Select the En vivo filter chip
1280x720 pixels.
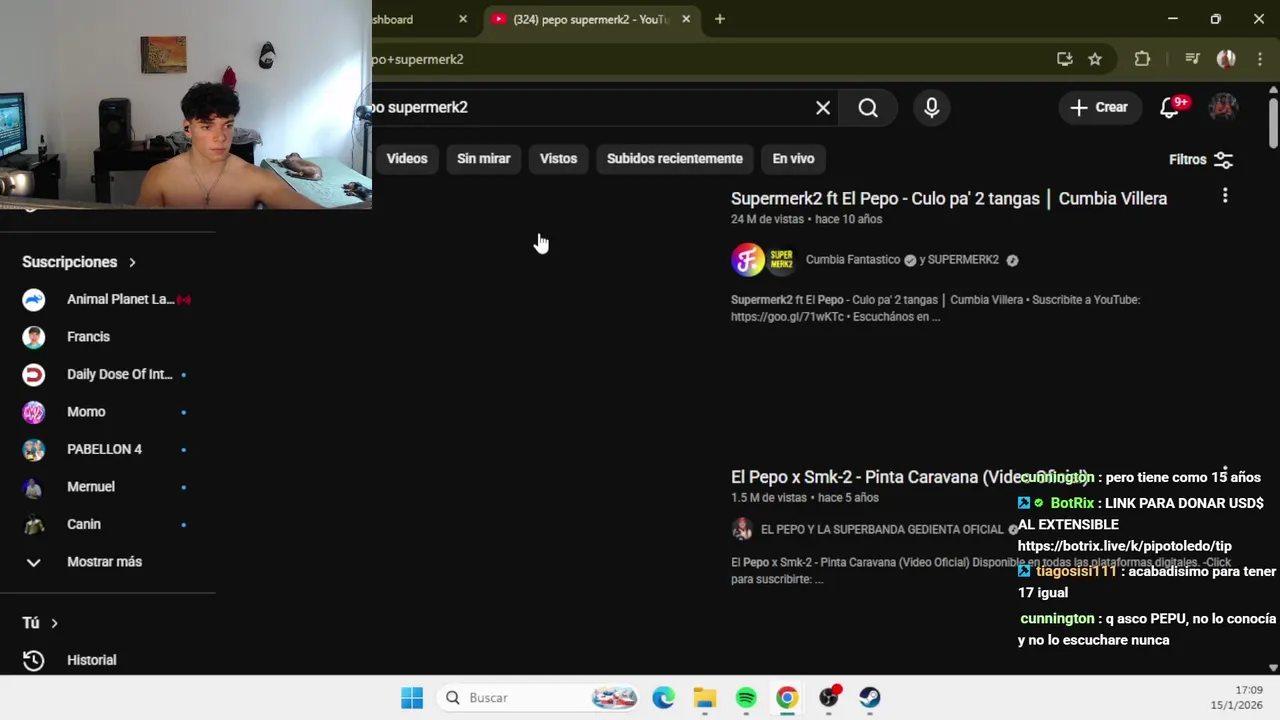[x=793, y=159]
